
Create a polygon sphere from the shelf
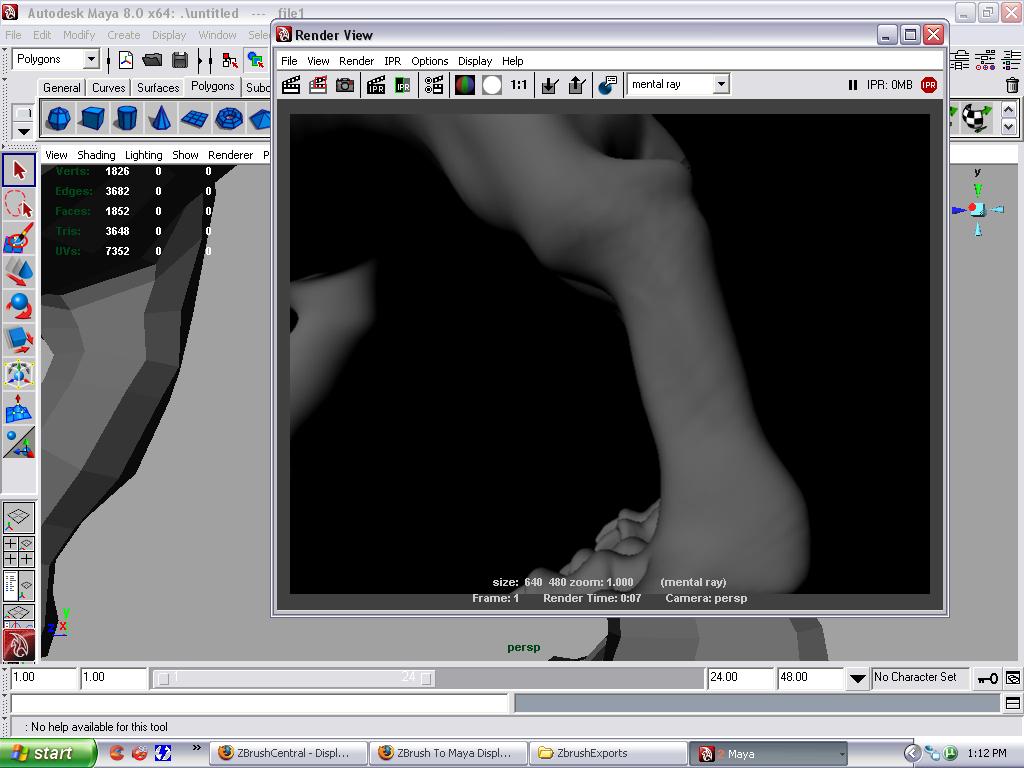58,118
